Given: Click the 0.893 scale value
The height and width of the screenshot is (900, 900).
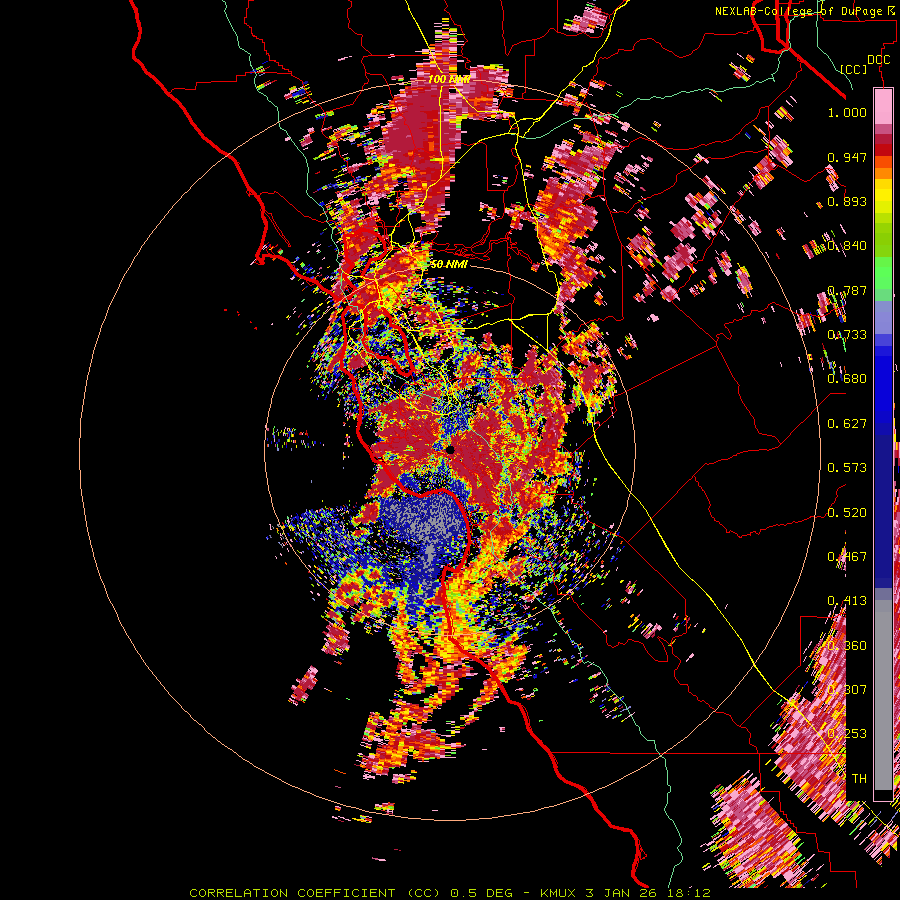Looking at the screenshot, I should [847, 201].
